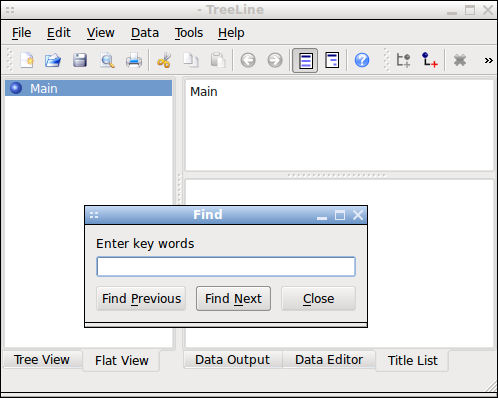
Task: Open print preview with the magnifier icon
Action: pyautogui.click(x=107, y=60)
